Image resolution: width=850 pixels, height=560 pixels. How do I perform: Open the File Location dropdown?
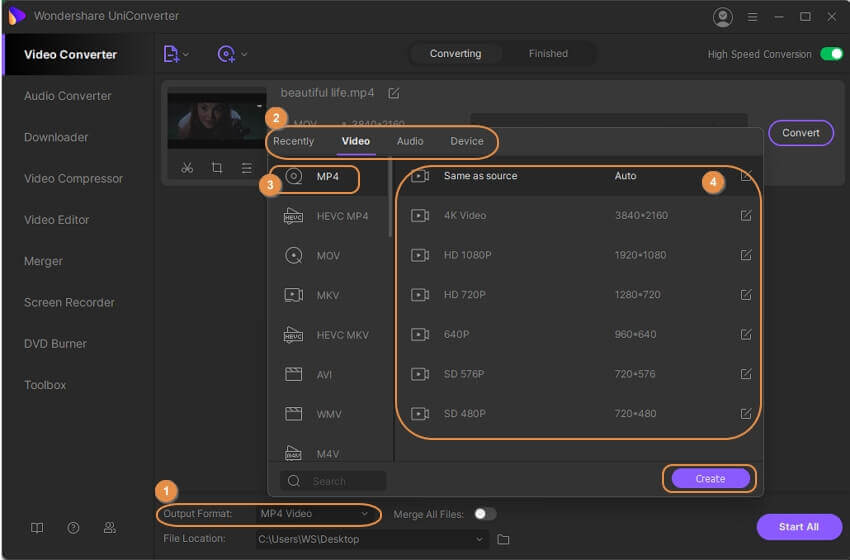tap(371, 539)
